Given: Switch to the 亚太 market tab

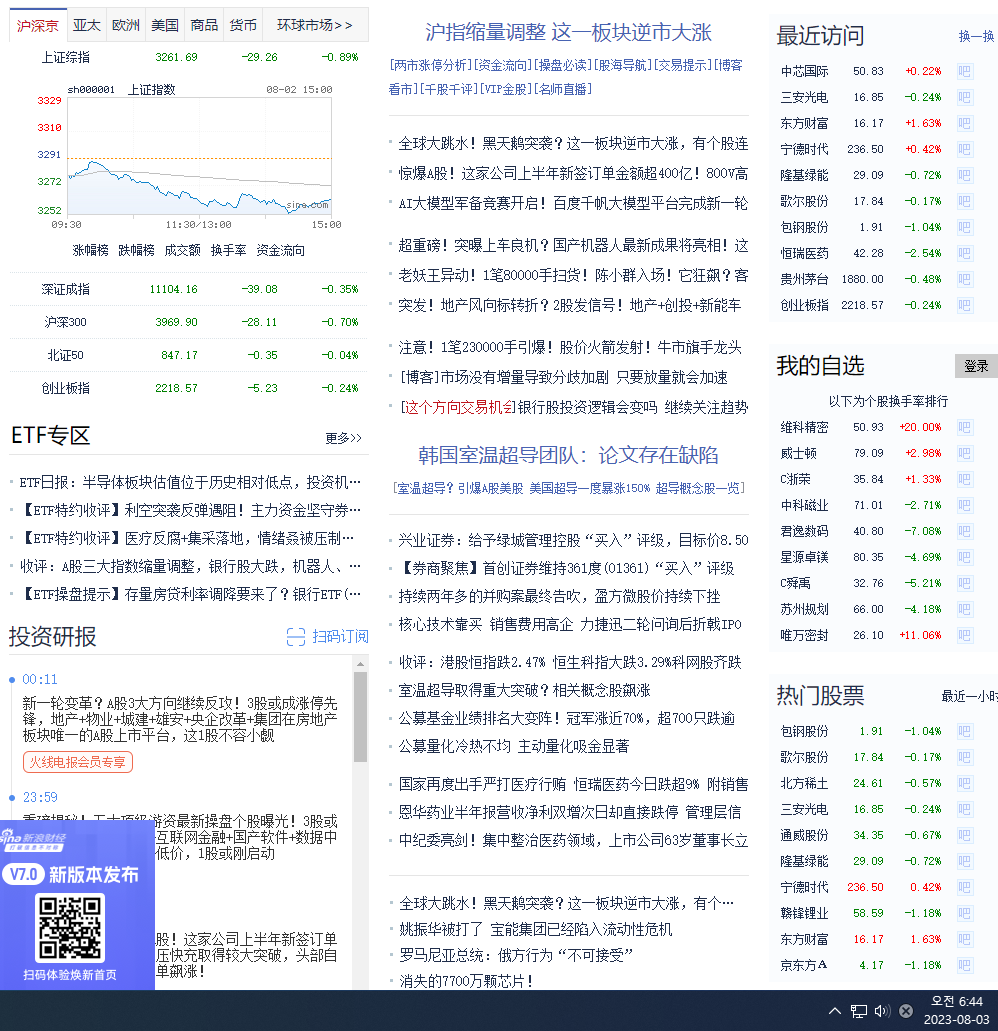Looking at the screenshot, I should click(87, 26).
